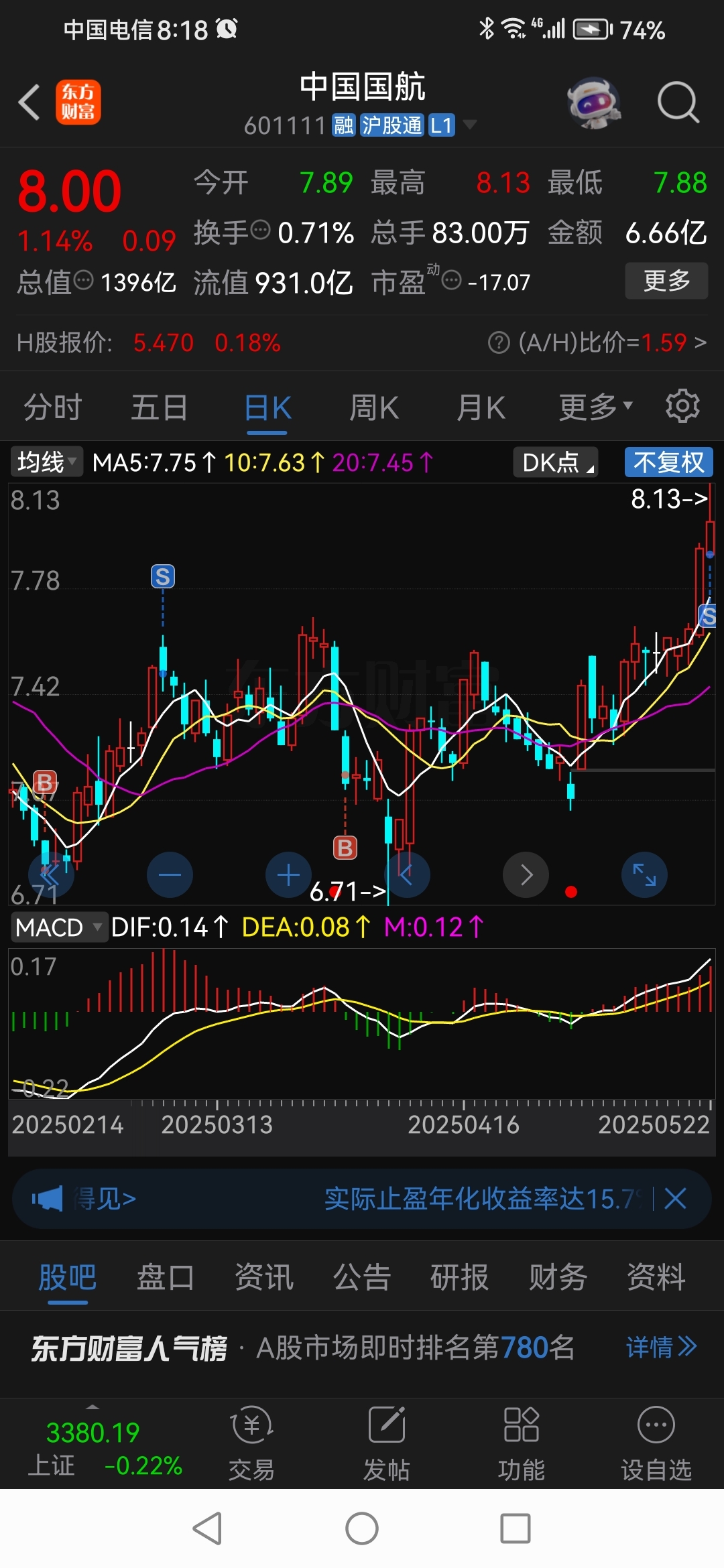Switch to the 财务 tab

coord(558,1277)
